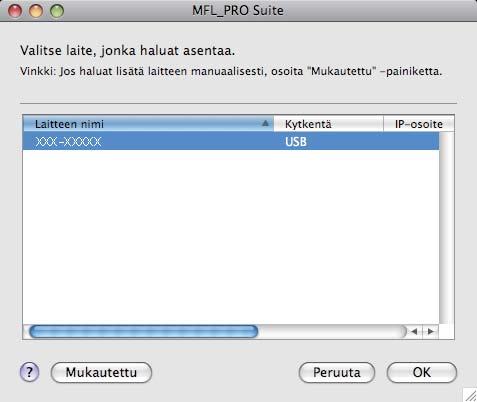This screenshot has width=477, height=402.
Task: Click the USB connection cell
Action: tap(296, 142)
